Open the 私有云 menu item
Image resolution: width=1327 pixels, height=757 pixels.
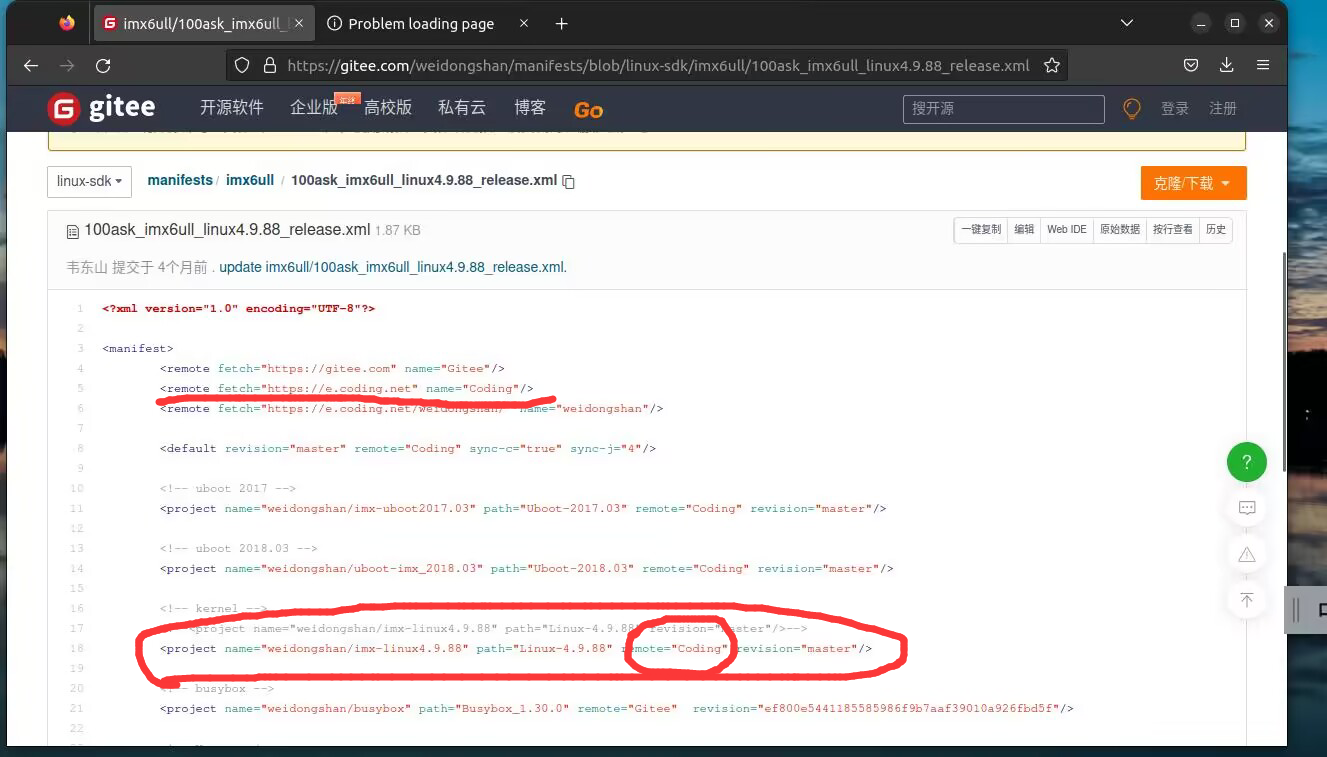(x=462, y=108)
